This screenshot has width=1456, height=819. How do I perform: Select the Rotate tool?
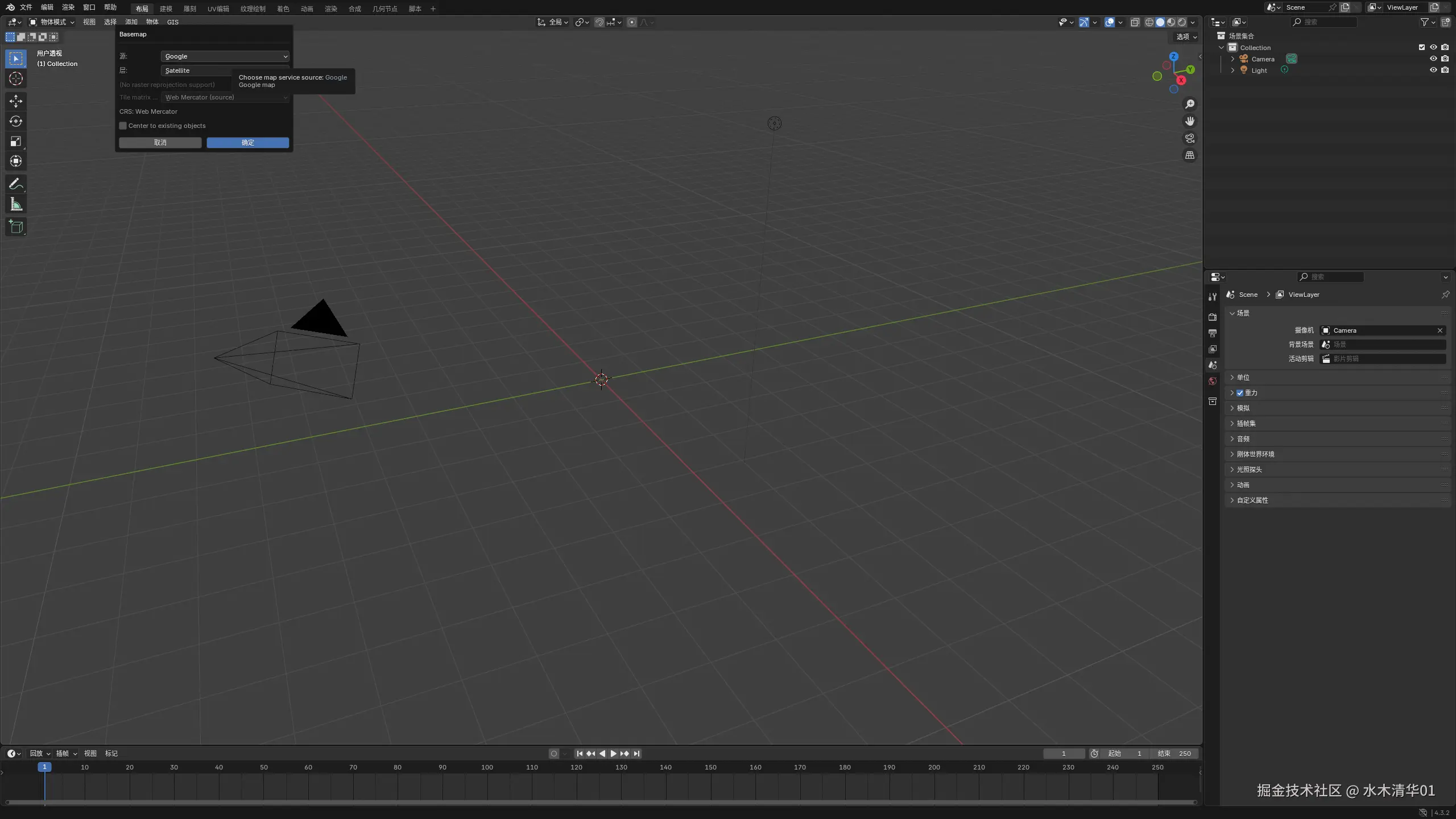pos(16,121)
